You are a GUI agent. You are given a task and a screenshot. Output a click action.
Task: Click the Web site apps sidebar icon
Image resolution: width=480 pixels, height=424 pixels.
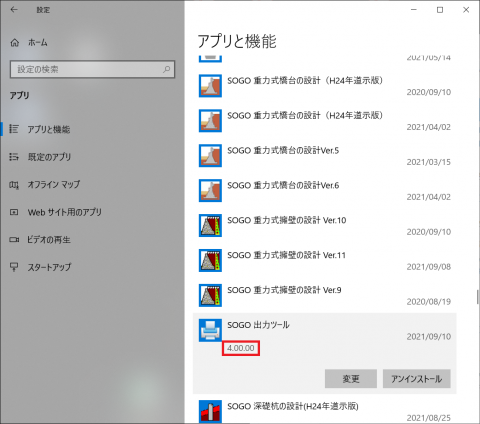click(14, 212)
